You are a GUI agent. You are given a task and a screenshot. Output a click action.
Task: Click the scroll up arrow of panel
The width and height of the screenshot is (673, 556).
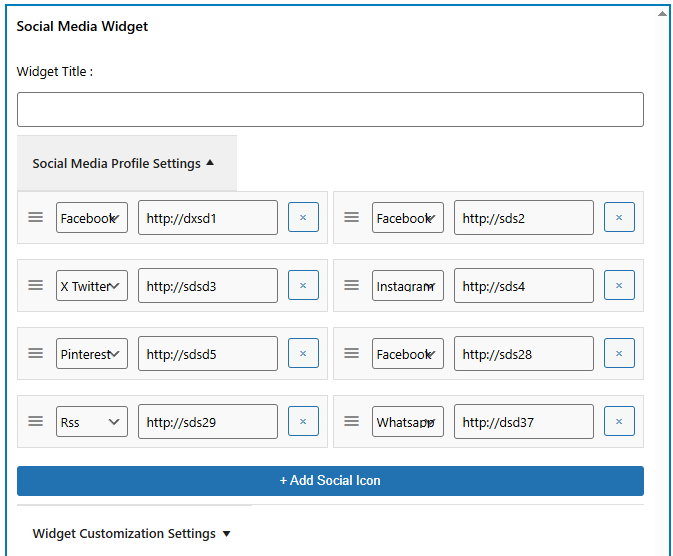click(662, 14)
